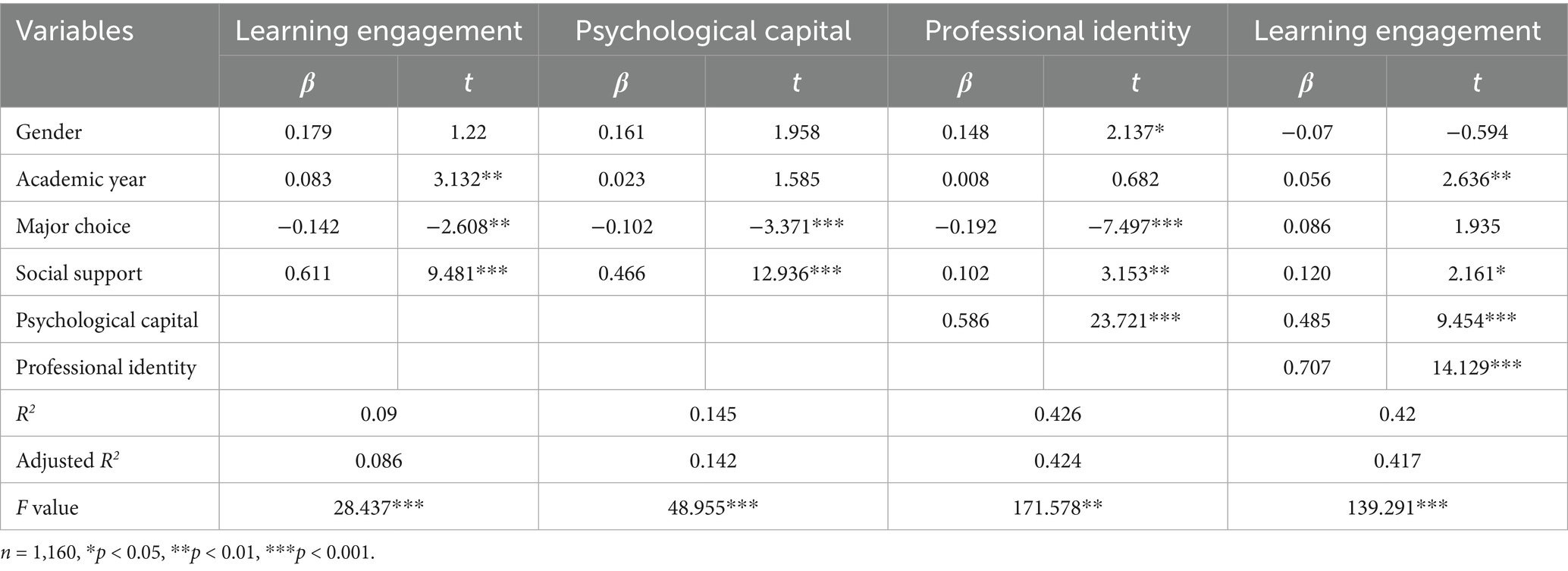Select the 0.707 beta coefficient cell

point(1306,367)
